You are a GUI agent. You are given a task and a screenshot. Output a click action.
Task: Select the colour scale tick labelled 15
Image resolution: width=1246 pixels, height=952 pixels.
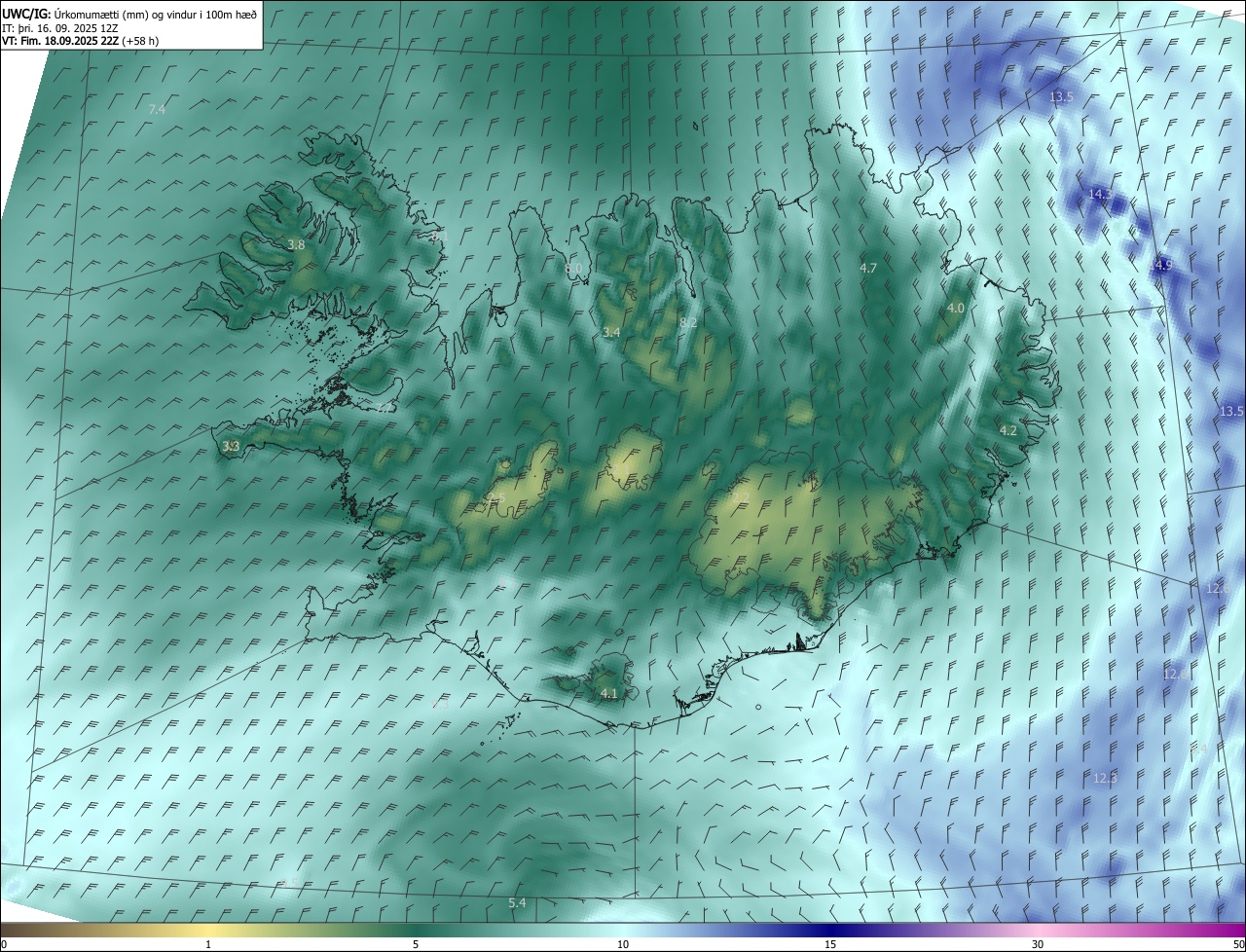(x=830, y=944)
